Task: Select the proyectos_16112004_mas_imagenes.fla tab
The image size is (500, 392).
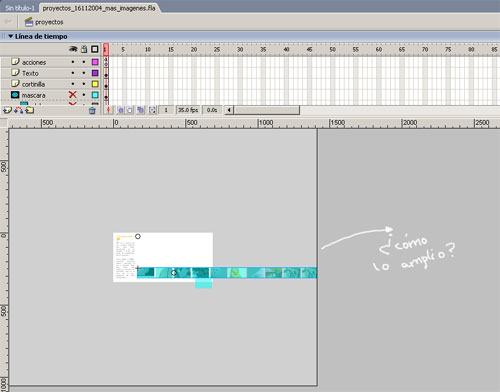Action: pos(99,8)
